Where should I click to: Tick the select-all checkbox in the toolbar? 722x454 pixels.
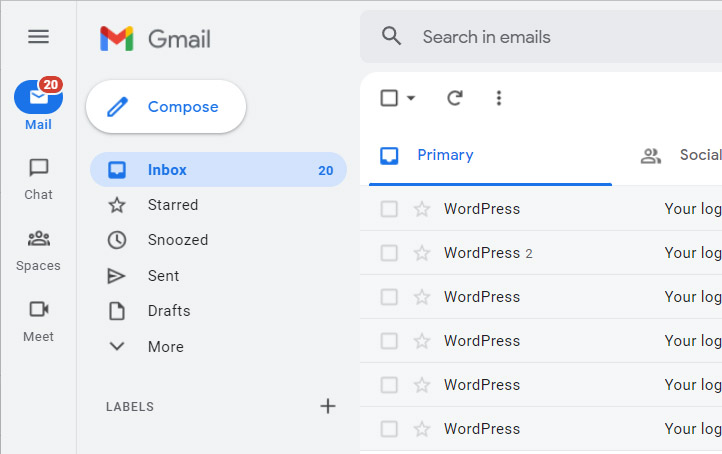coord(389,98)
